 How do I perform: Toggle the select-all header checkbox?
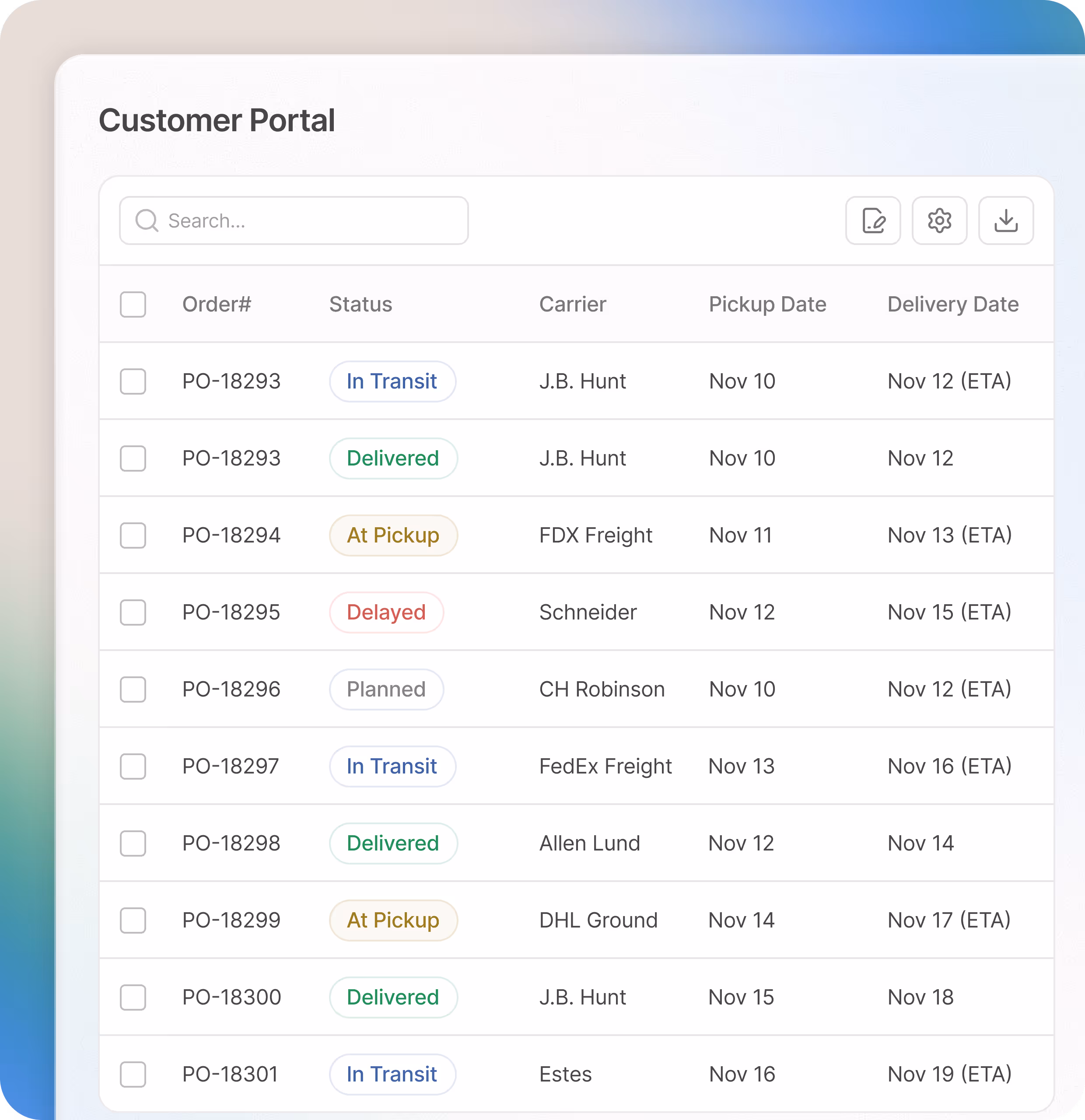pos(133,304)
